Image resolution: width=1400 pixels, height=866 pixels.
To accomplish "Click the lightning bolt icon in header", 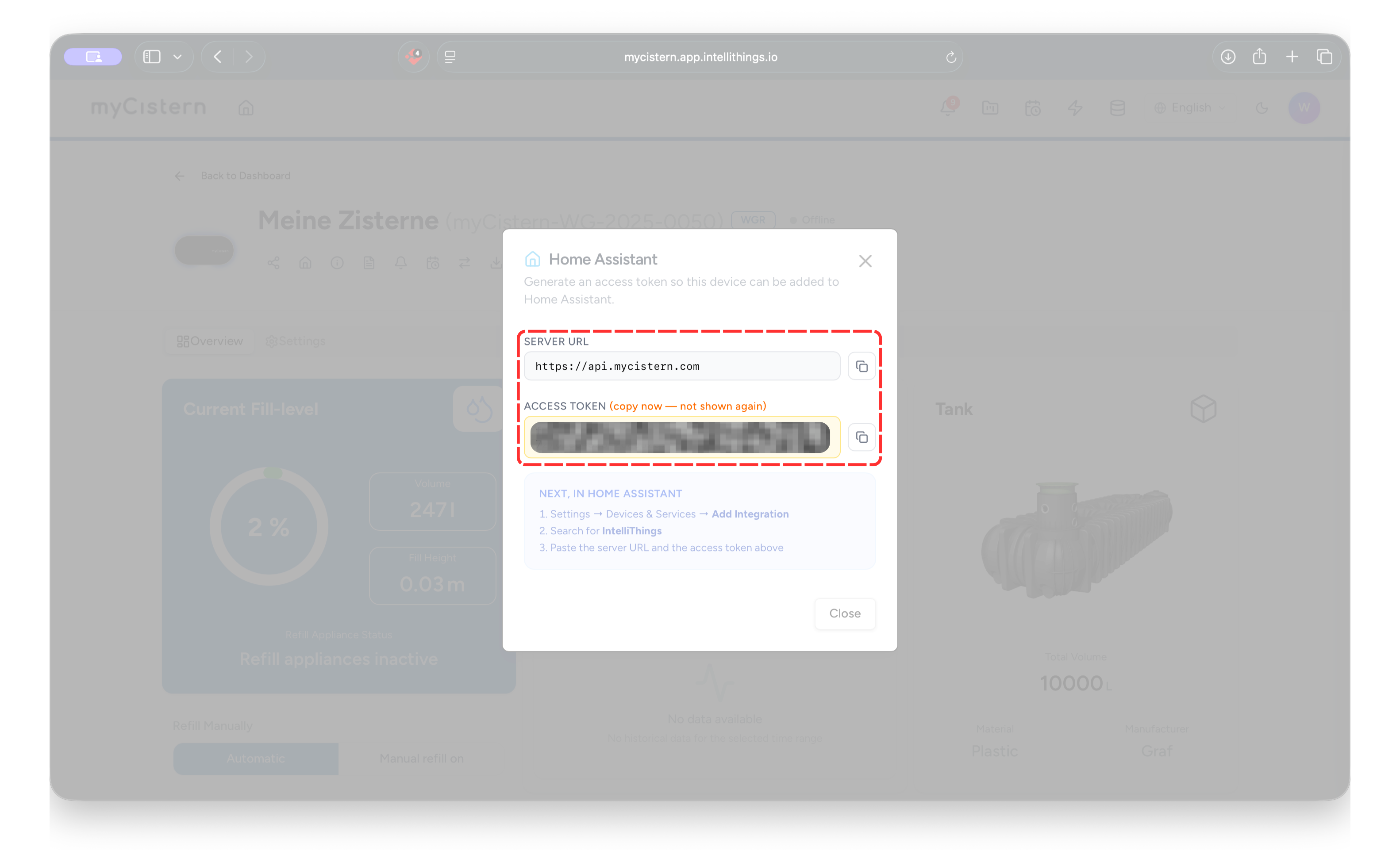I will (1075, 107).
